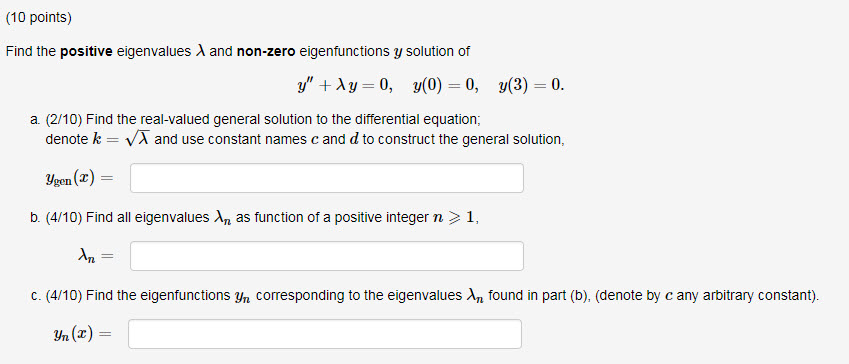This screenshot has height=364, width=849.
Task: Click the k = √λ expression
Action: [121, 139]
